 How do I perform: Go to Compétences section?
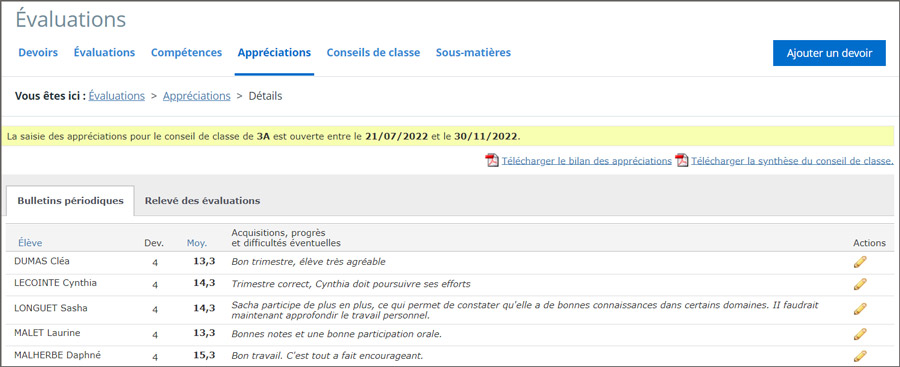pos(187,53)
